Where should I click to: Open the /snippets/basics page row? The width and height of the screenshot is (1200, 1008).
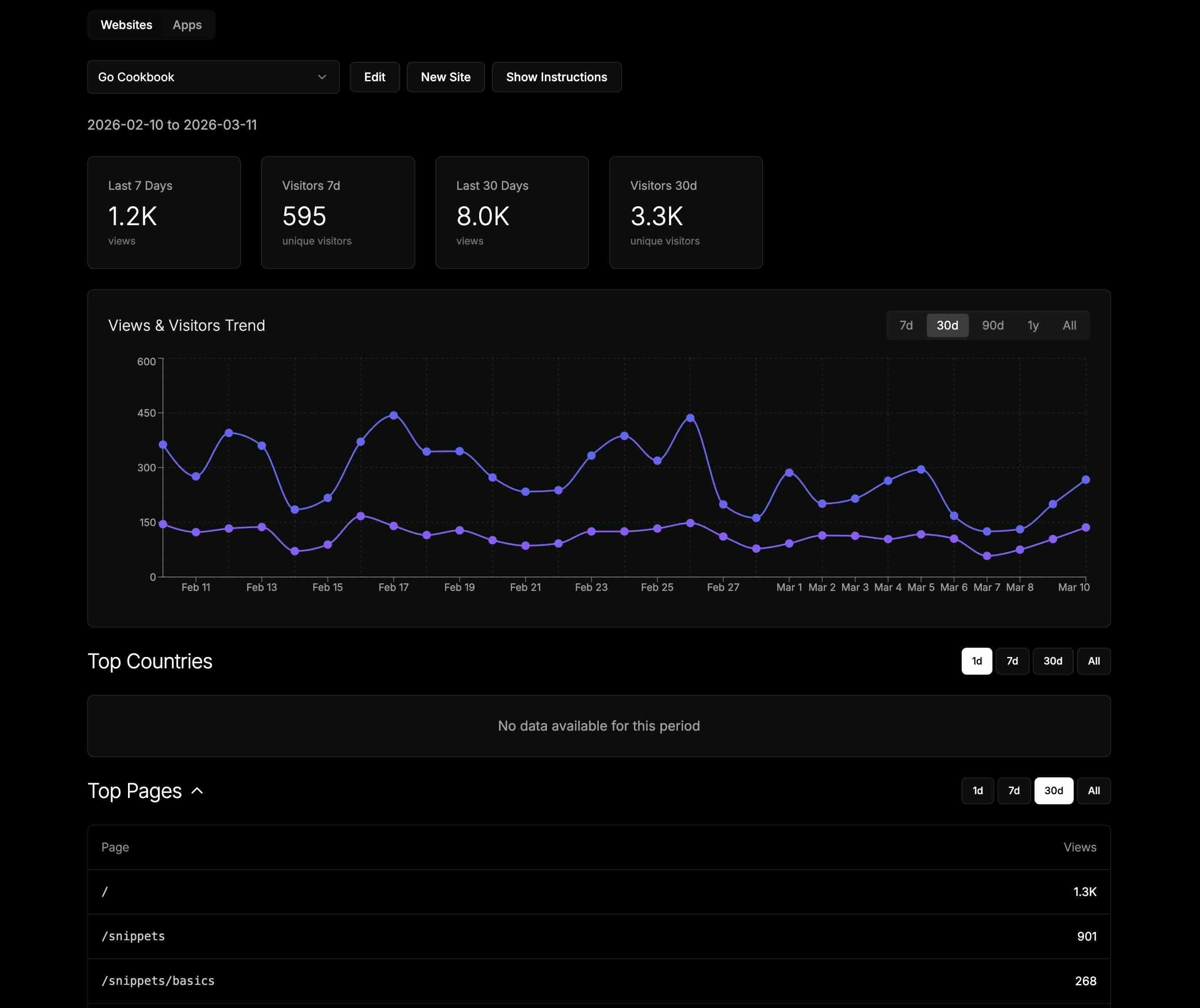[x=598, y=981]
